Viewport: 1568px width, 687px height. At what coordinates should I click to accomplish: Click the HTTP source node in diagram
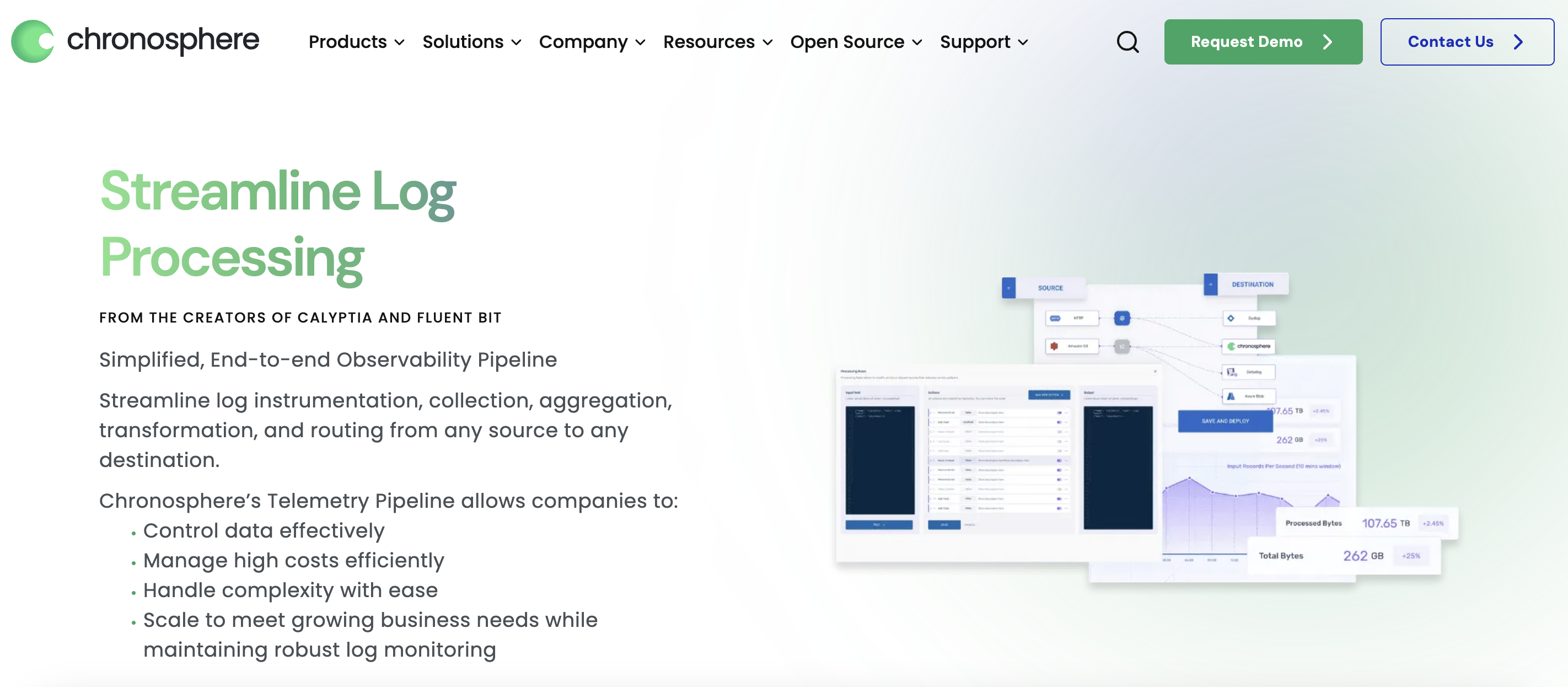1072,318
